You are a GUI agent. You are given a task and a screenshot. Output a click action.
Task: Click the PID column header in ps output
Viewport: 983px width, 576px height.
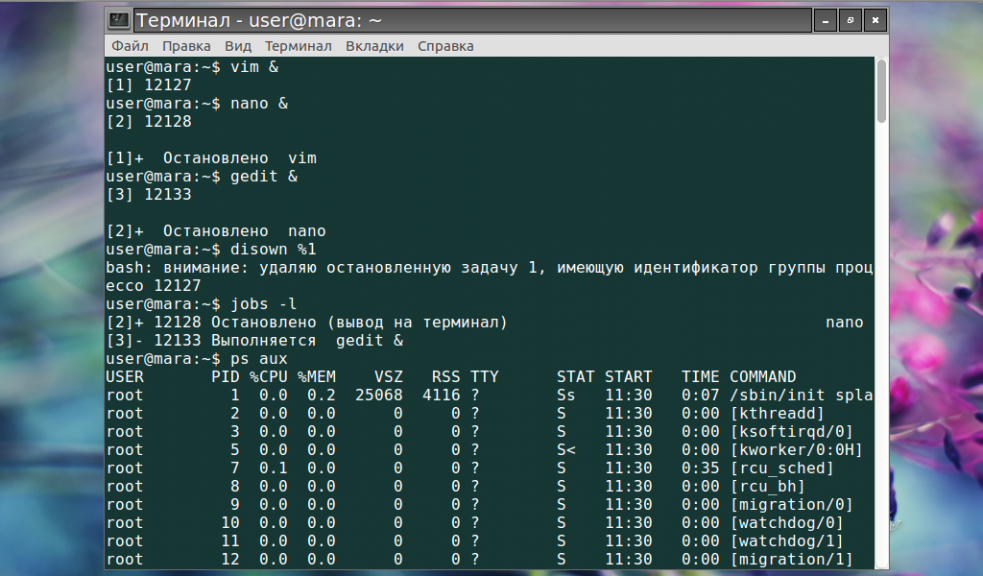(225, 377)
